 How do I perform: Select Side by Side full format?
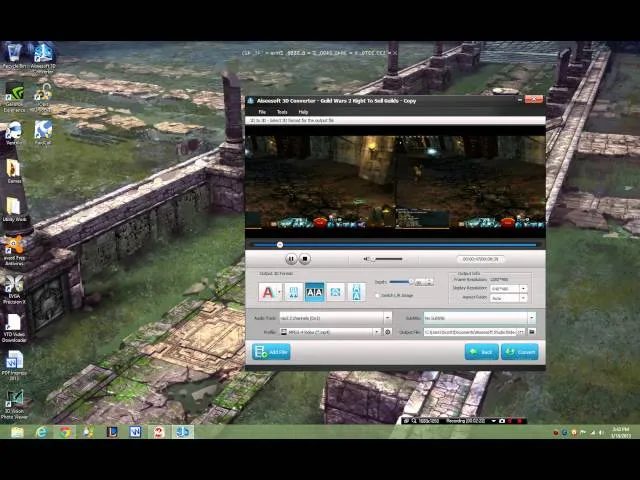(314, 292)
